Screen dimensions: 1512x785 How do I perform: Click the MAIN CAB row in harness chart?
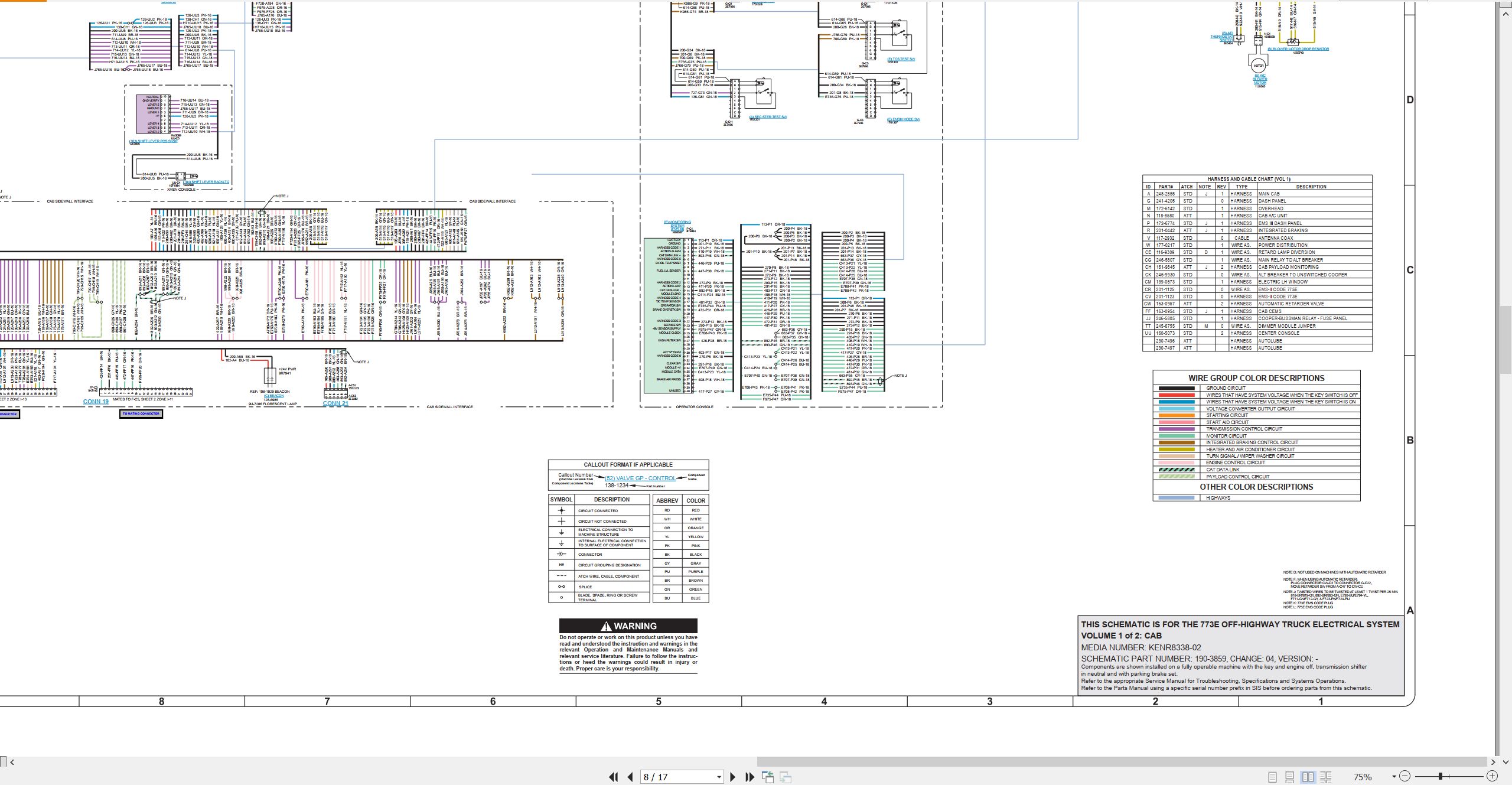coord(1257,194)
